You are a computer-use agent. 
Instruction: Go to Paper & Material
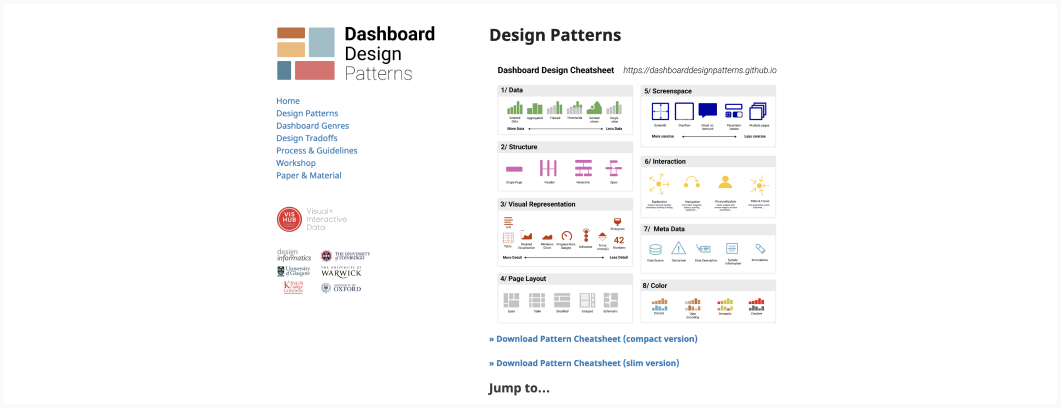point(309,176)
